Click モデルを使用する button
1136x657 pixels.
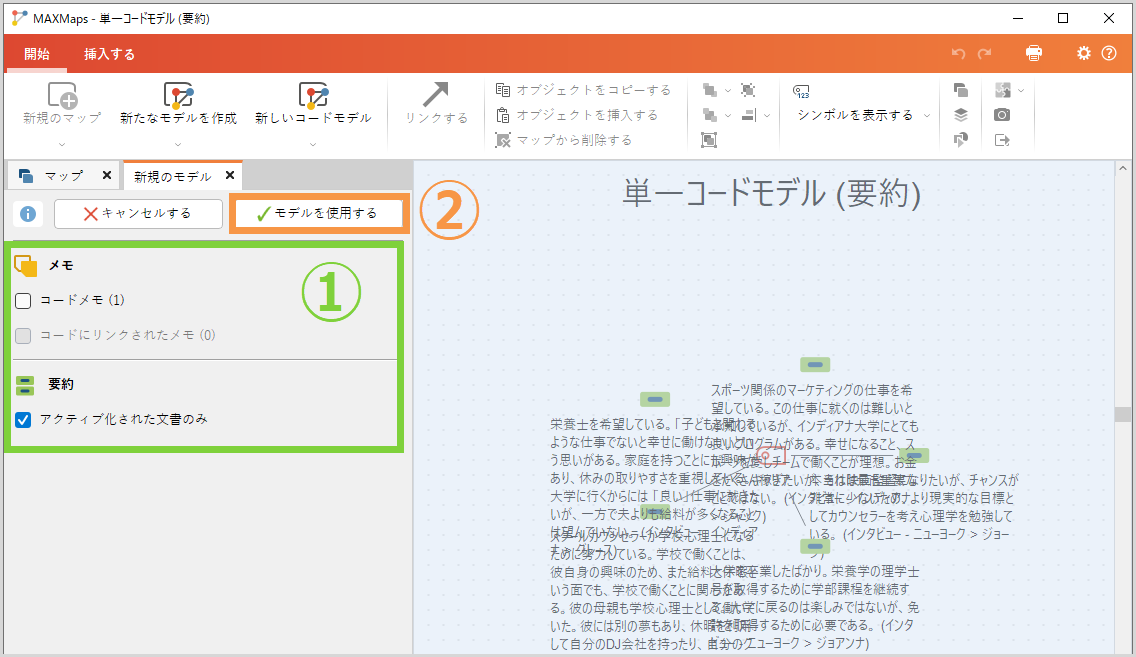319,213
